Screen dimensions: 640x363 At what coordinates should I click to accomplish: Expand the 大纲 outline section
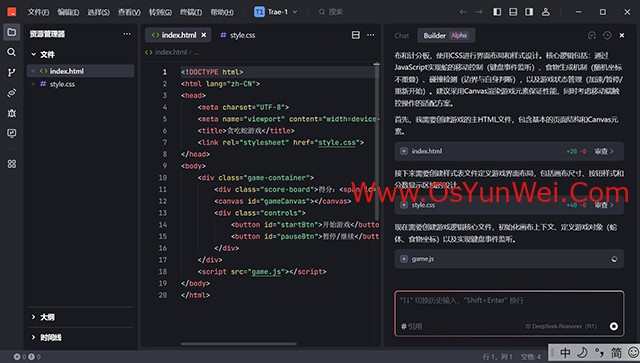[43, 317]
